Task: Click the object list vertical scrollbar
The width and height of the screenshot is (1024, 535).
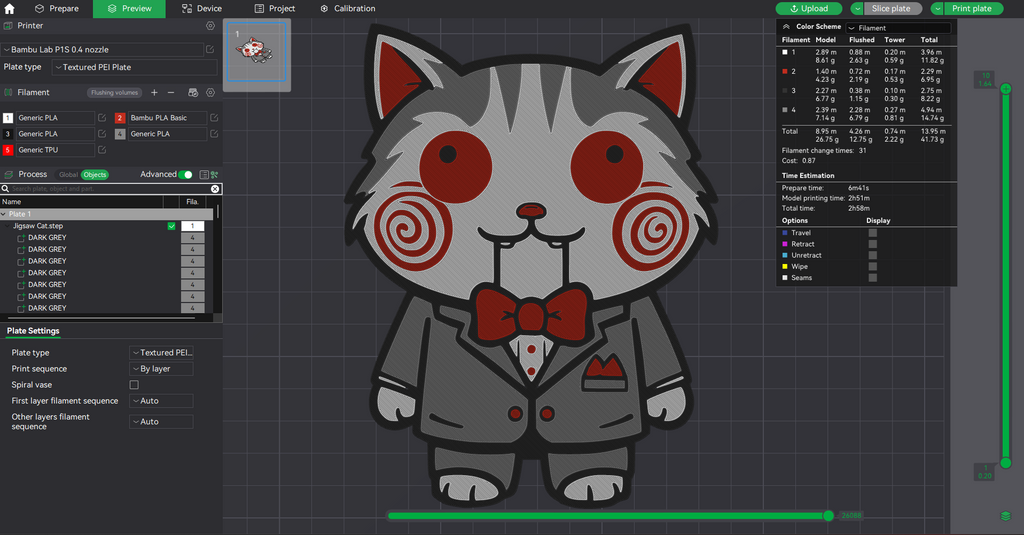Action: click(218, 213)
